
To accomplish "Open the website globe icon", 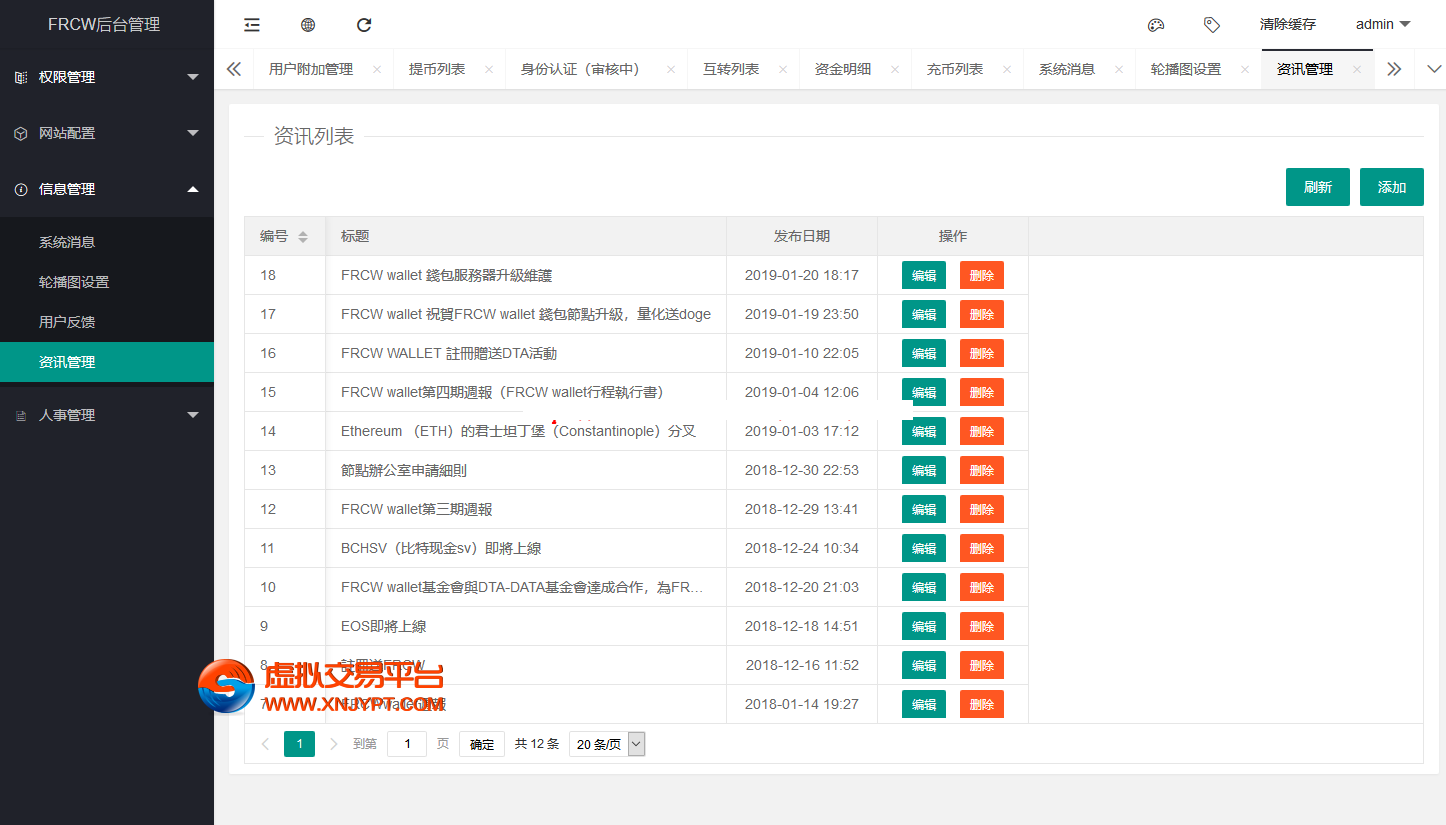I will [308, 25].
